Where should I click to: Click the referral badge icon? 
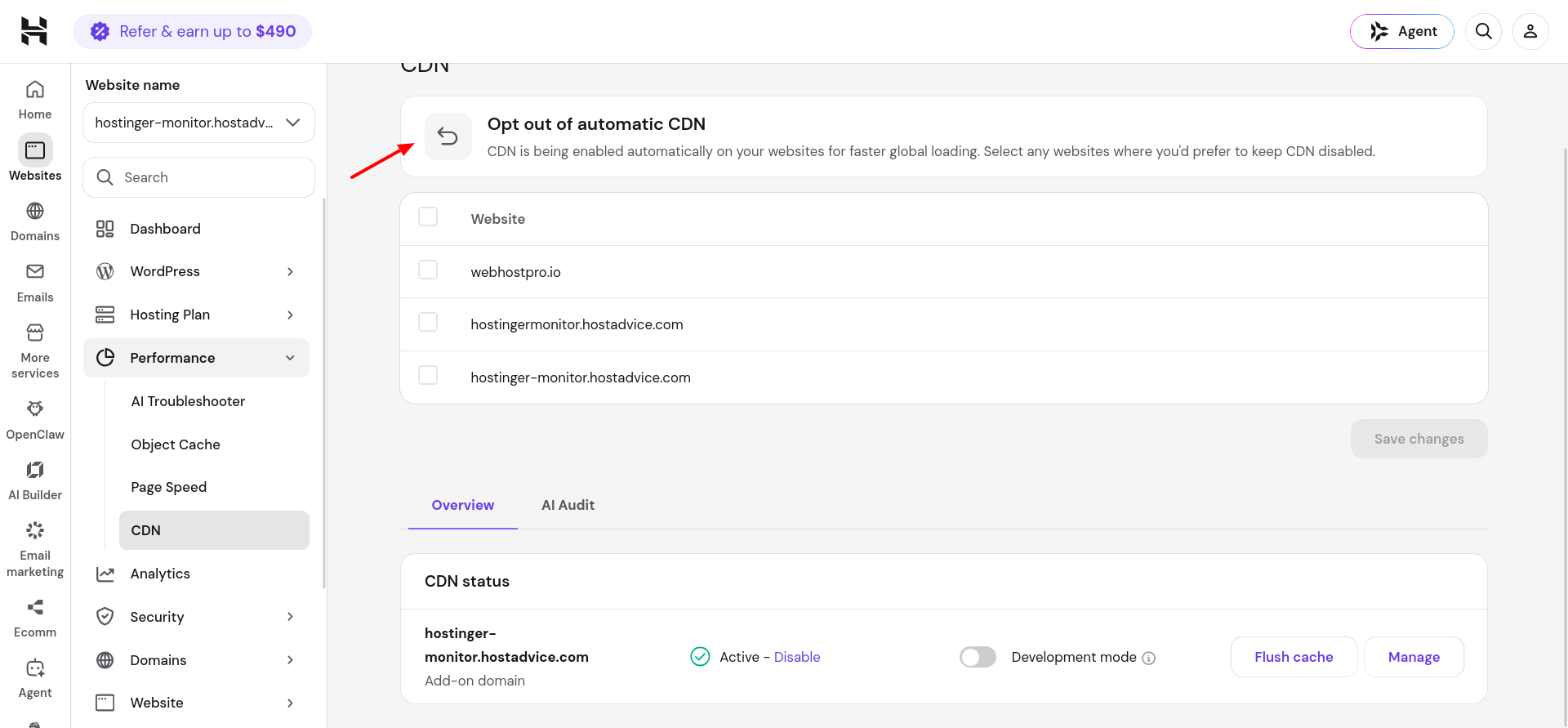100,31
